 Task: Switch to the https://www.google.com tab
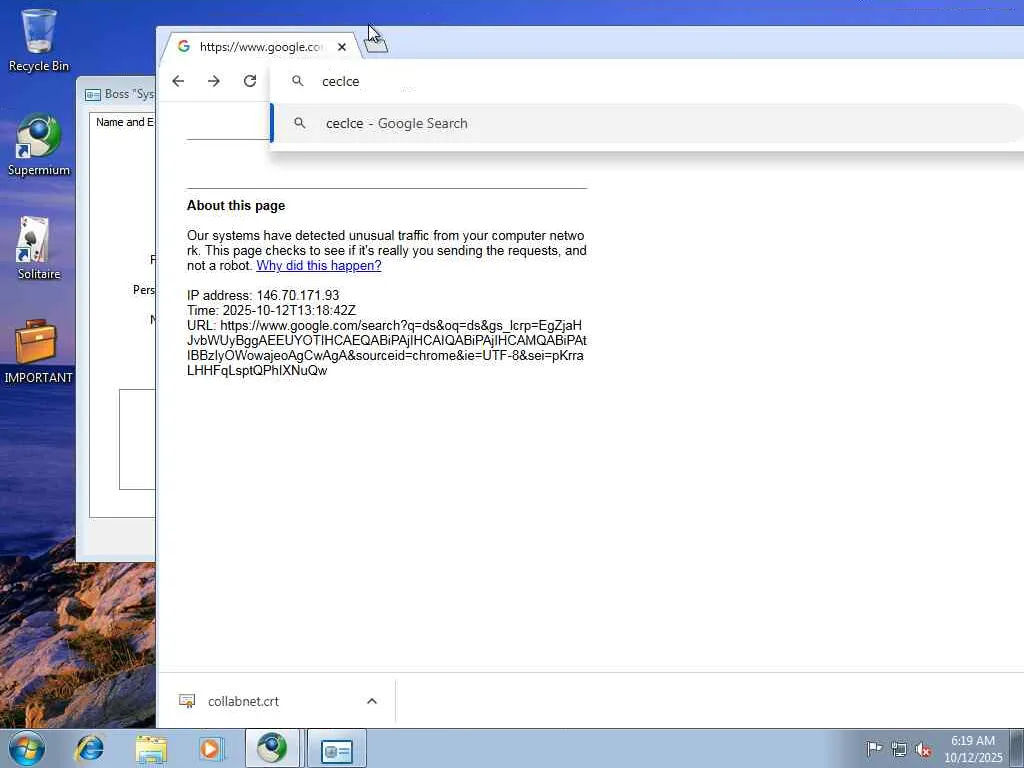(x=261, y=47)
